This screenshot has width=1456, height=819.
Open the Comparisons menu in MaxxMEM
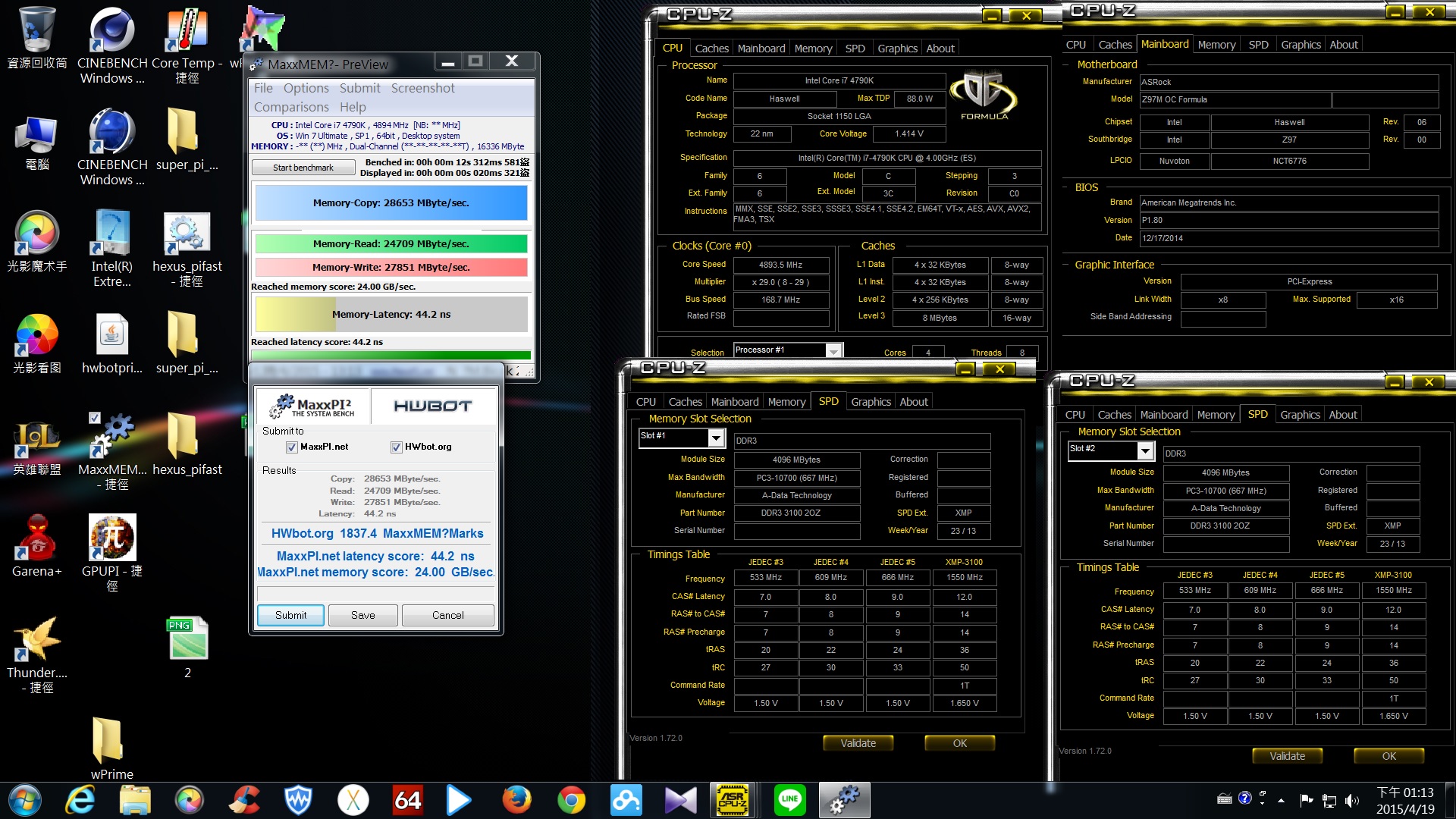point(291,107)
